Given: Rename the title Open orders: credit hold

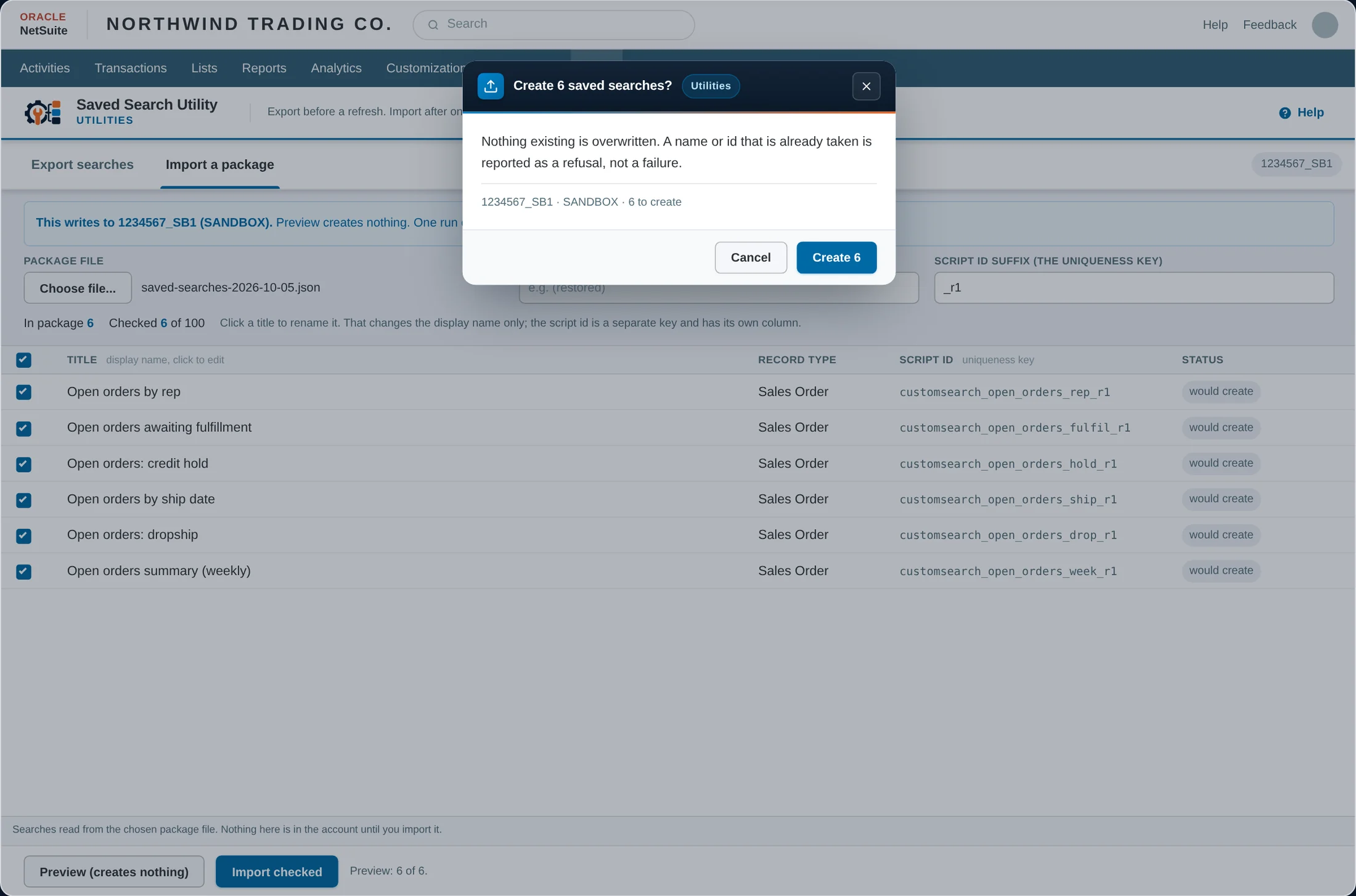Looking at the screenshot, I should tap(137, 463).
